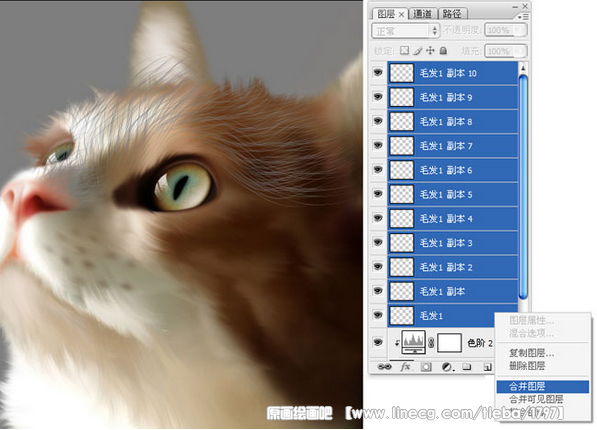Click the link layers icon at panel bottom
The height and width of the screenshot is (430, 597).
point(384,367)
